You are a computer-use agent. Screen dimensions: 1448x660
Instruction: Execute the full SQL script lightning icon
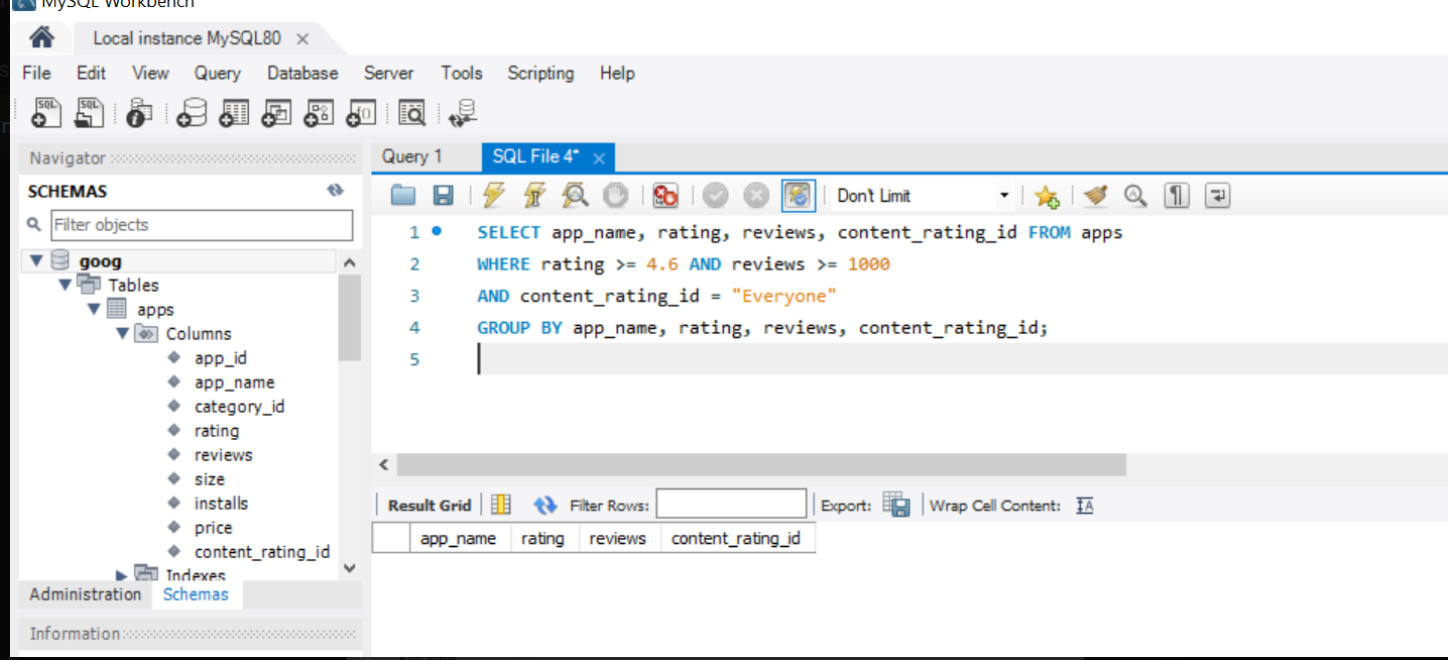[x=493, y=196]
